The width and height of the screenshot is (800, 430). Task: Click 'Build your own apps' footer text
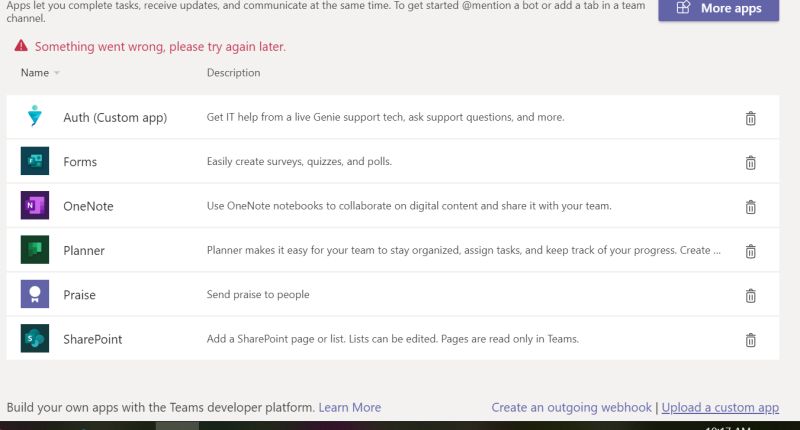[160, 408]
